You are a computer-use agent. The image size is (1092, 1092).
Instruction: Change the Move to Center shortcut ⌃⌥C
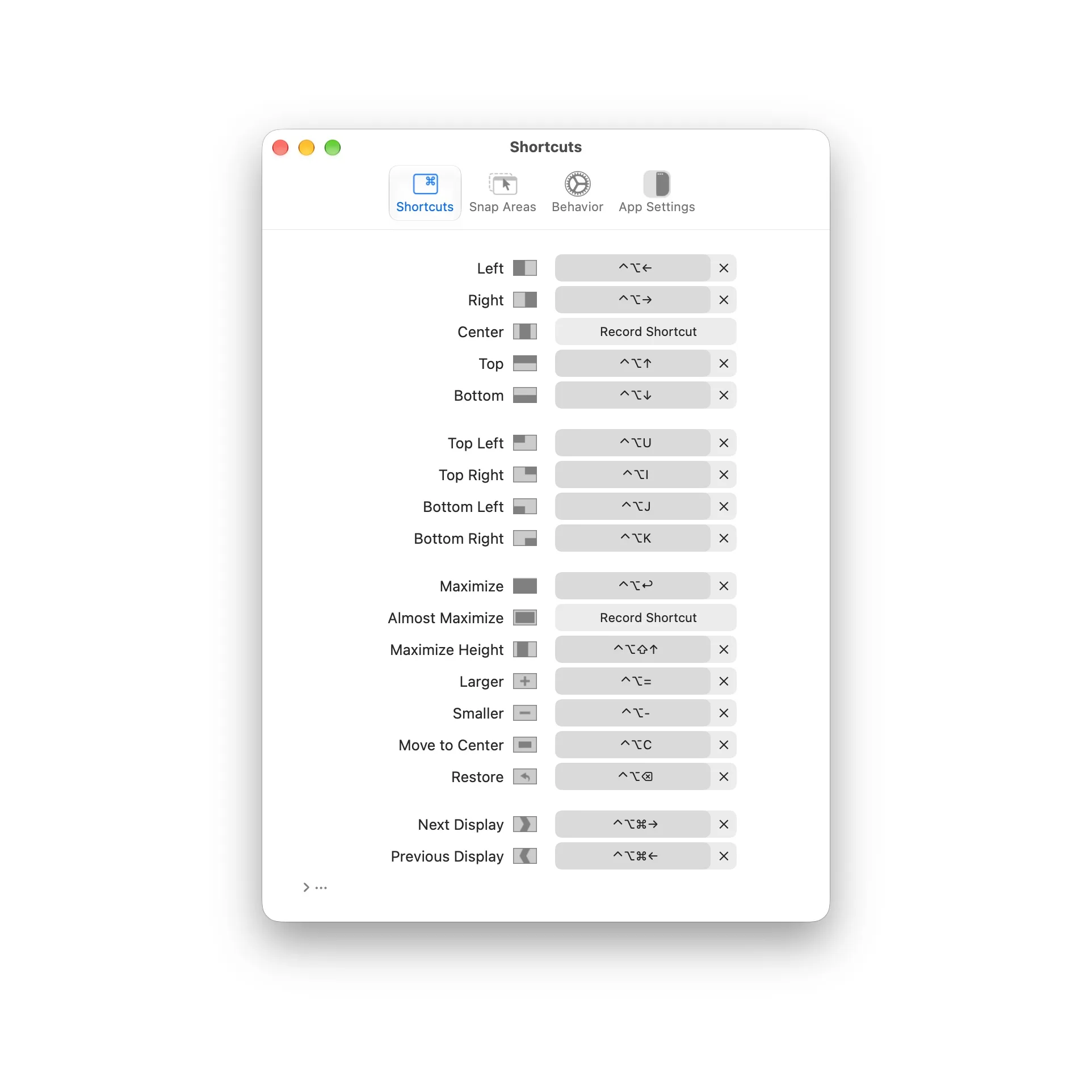point(633,745)
